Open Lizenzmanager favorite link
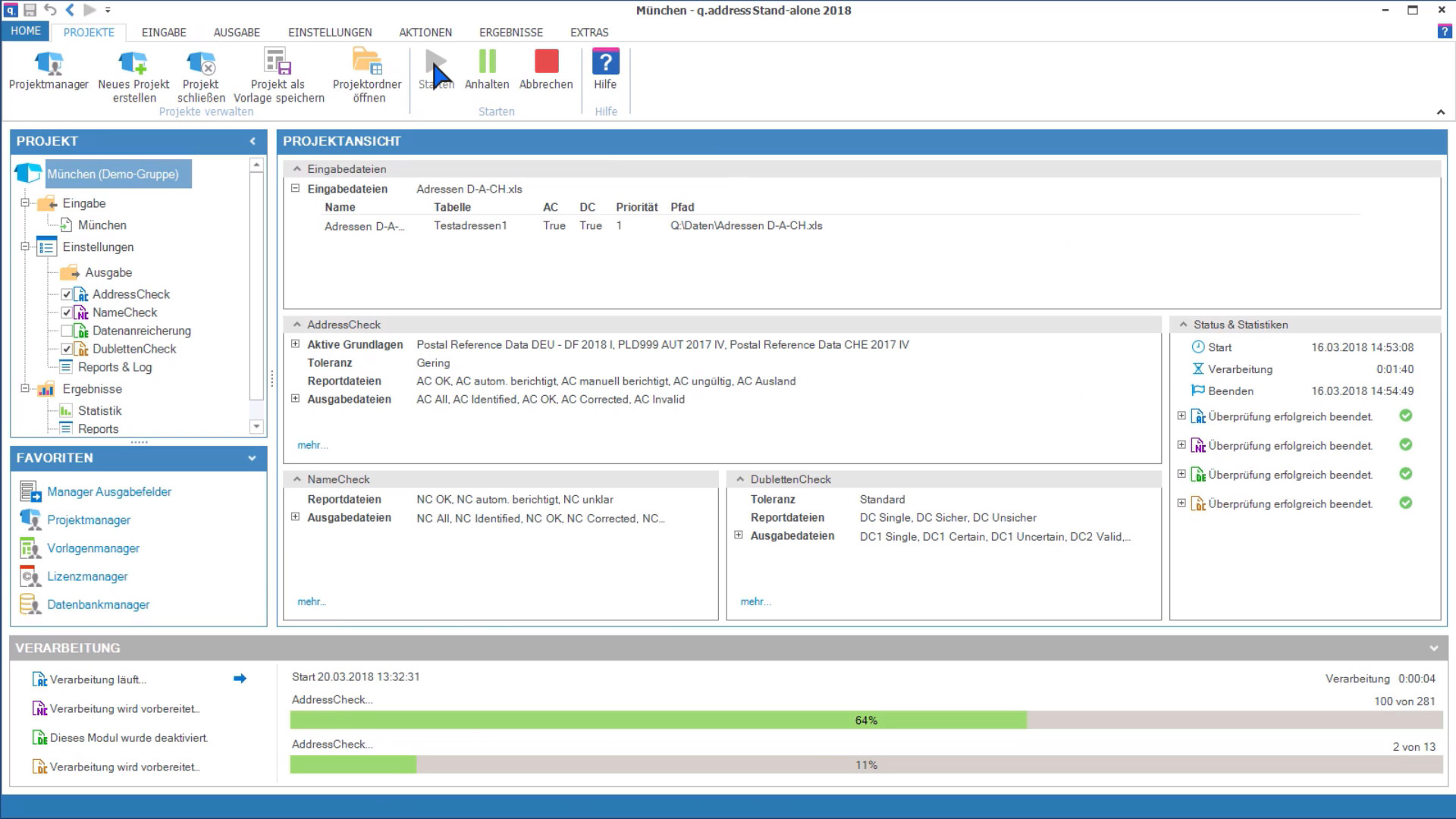 click(x=87, y=576)
